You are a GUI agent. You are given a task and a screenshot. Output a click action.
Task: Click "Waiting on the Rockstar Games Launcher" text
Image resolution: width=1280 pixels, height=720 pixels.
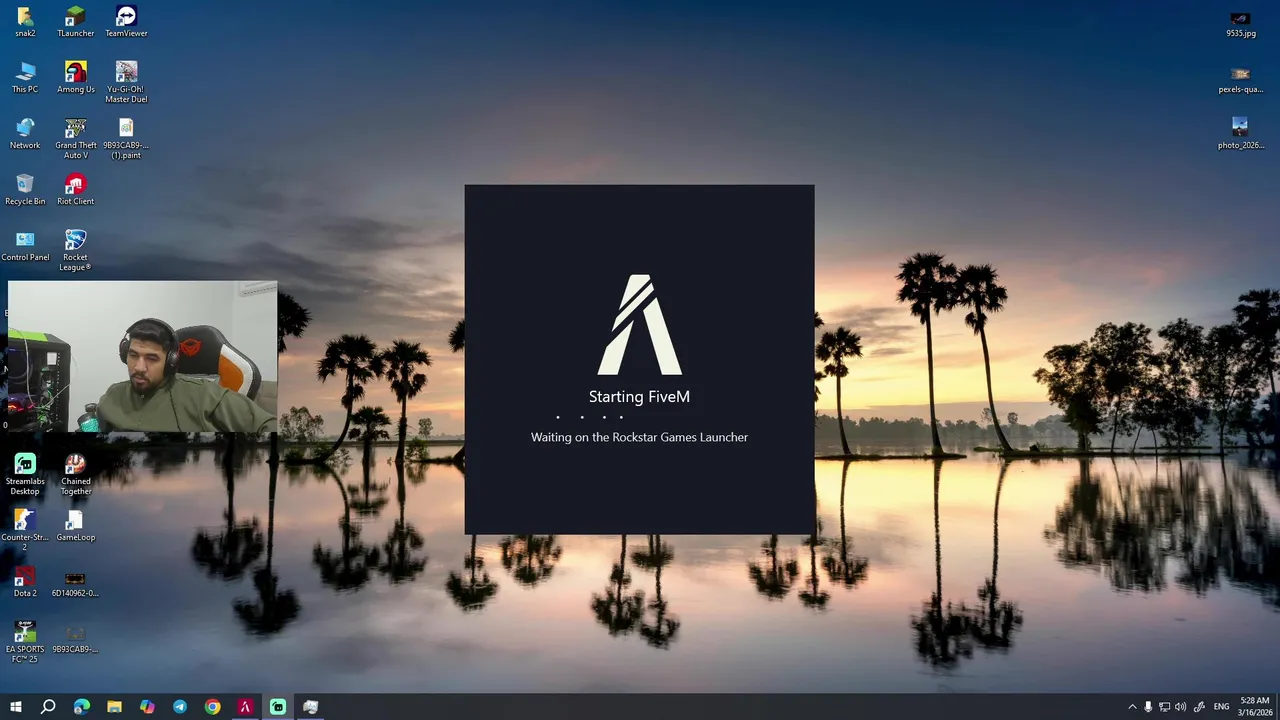[639, 437]
